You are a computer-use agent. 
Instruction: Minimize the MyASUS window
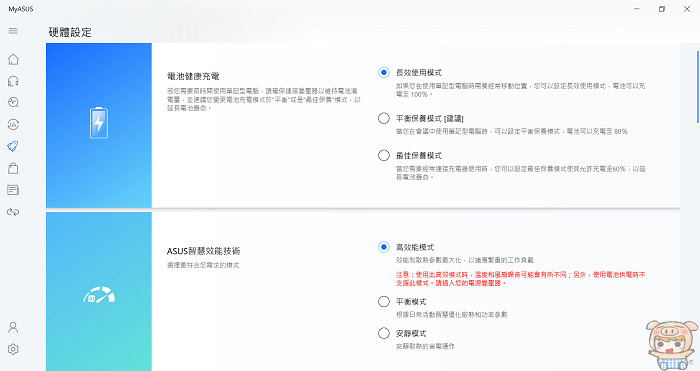coord(637,9)
